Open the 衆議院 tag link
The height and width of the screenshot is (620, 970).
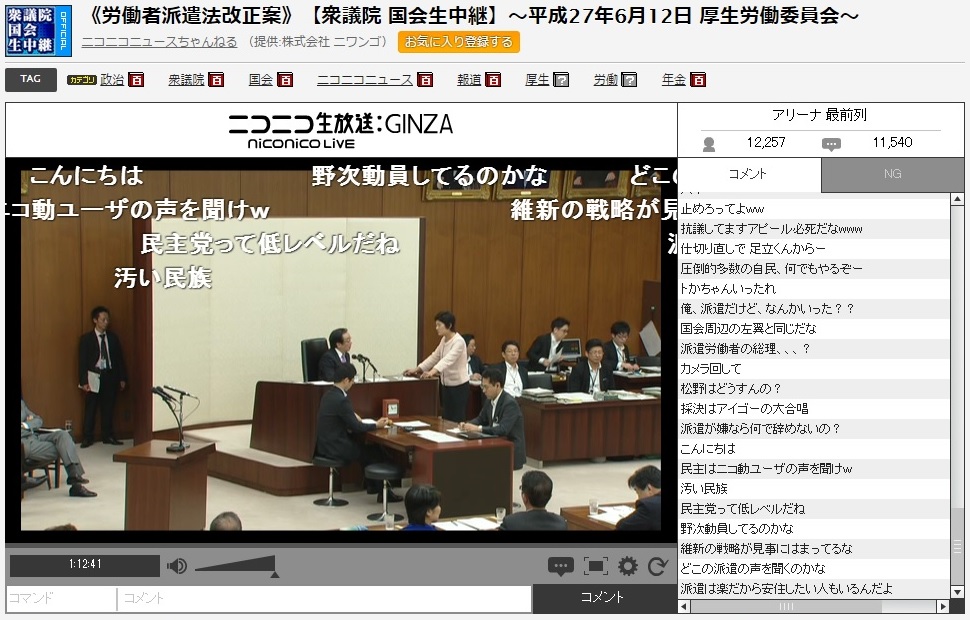(186, 80)
